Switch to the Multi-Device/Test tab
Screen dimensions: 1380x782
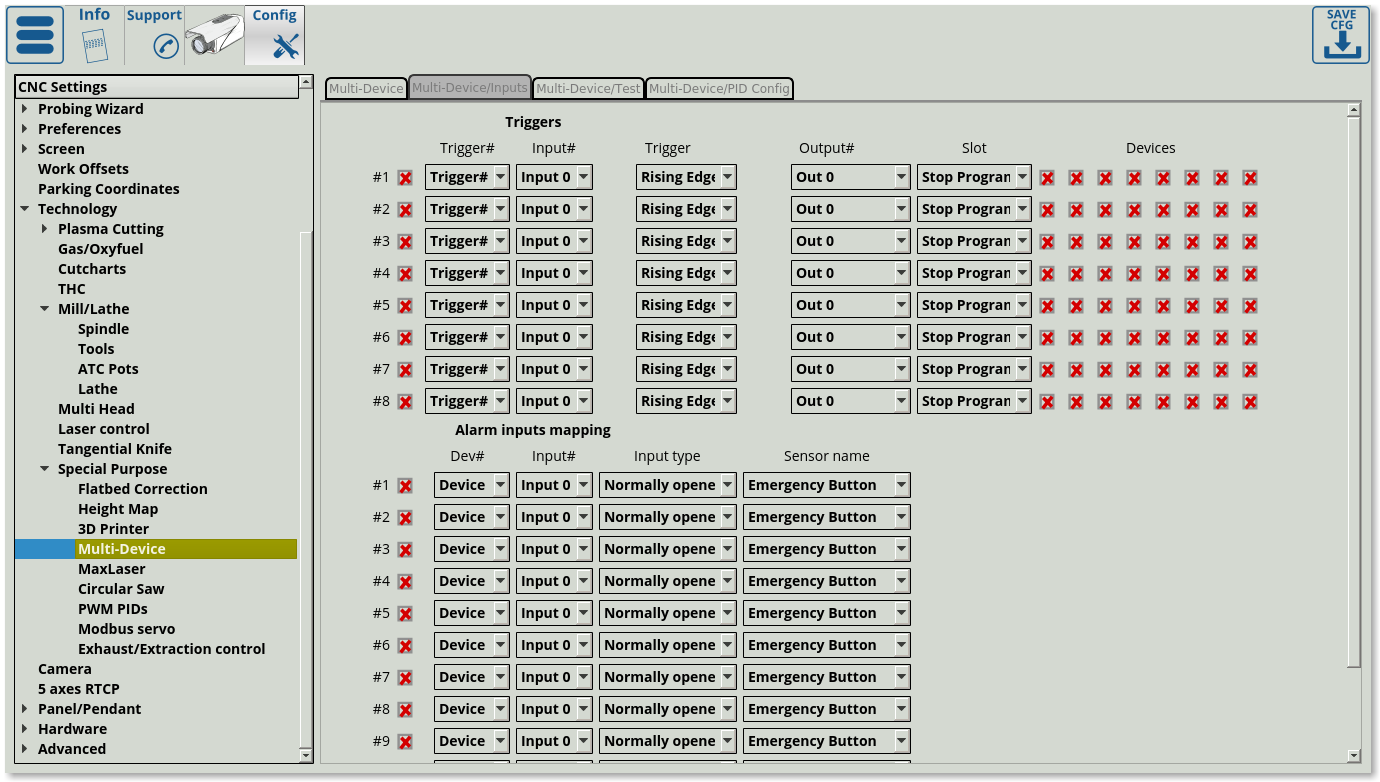click(588, 89)
